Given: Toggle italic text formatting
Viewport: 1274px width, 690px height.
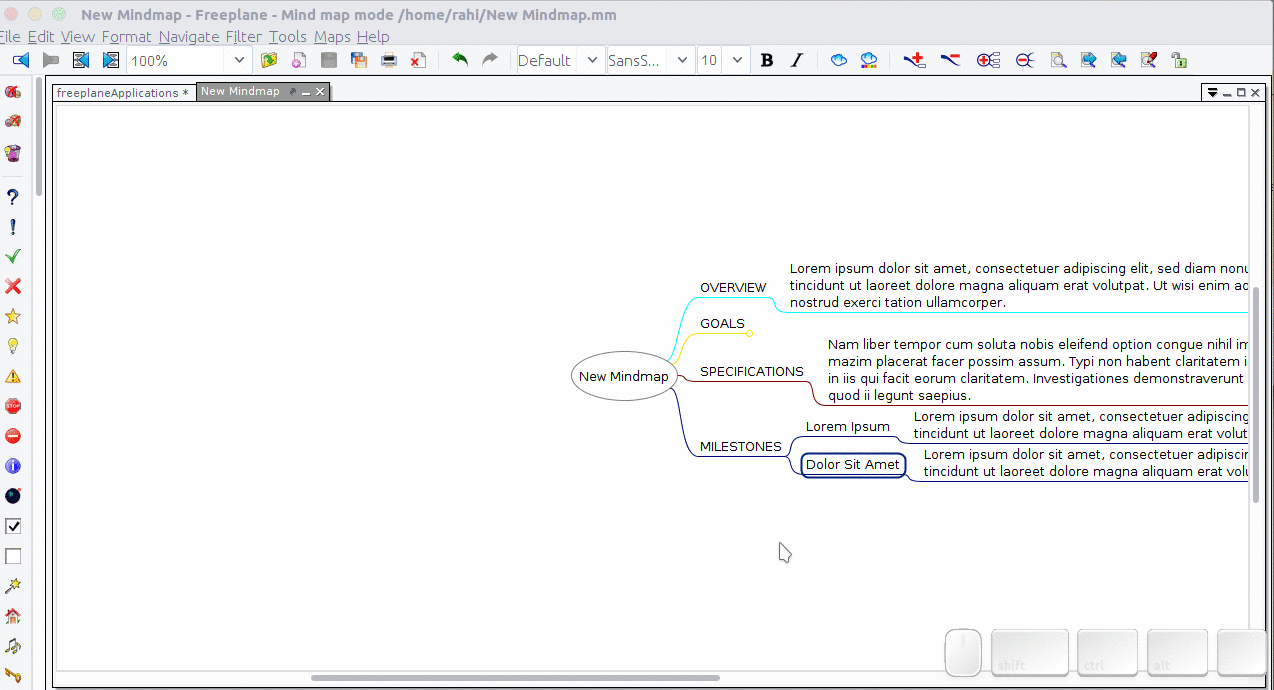Looking at the screenshot, I should 797,60.
